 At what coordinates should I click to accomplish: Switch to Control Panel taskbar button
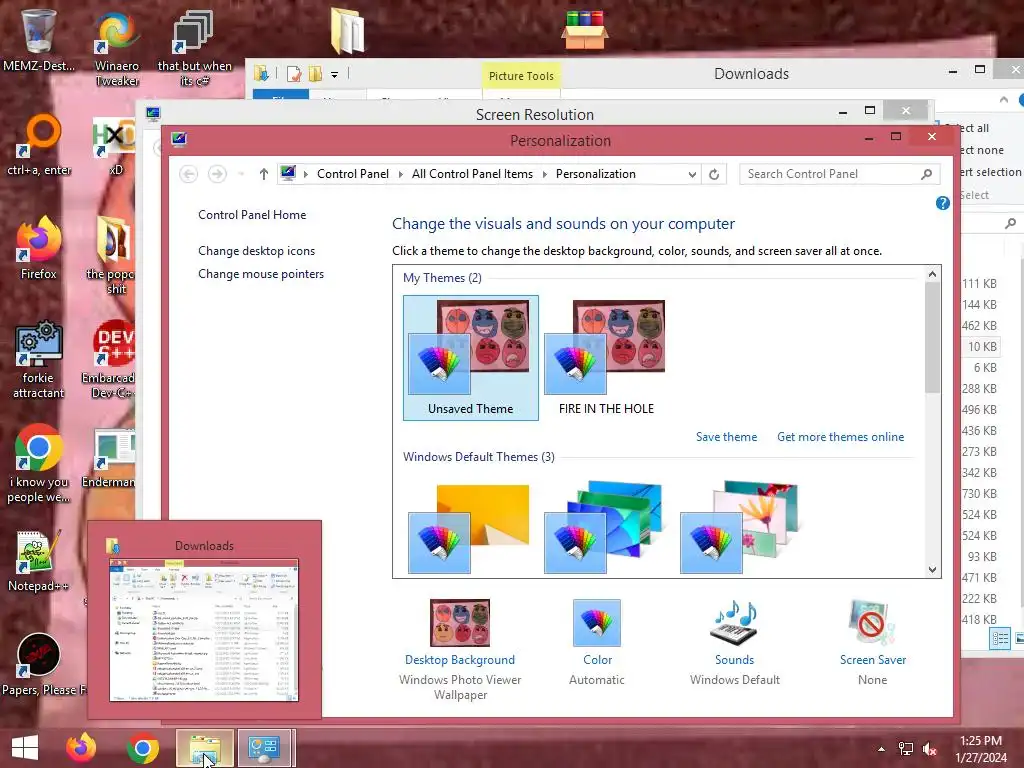coord(264,748)
